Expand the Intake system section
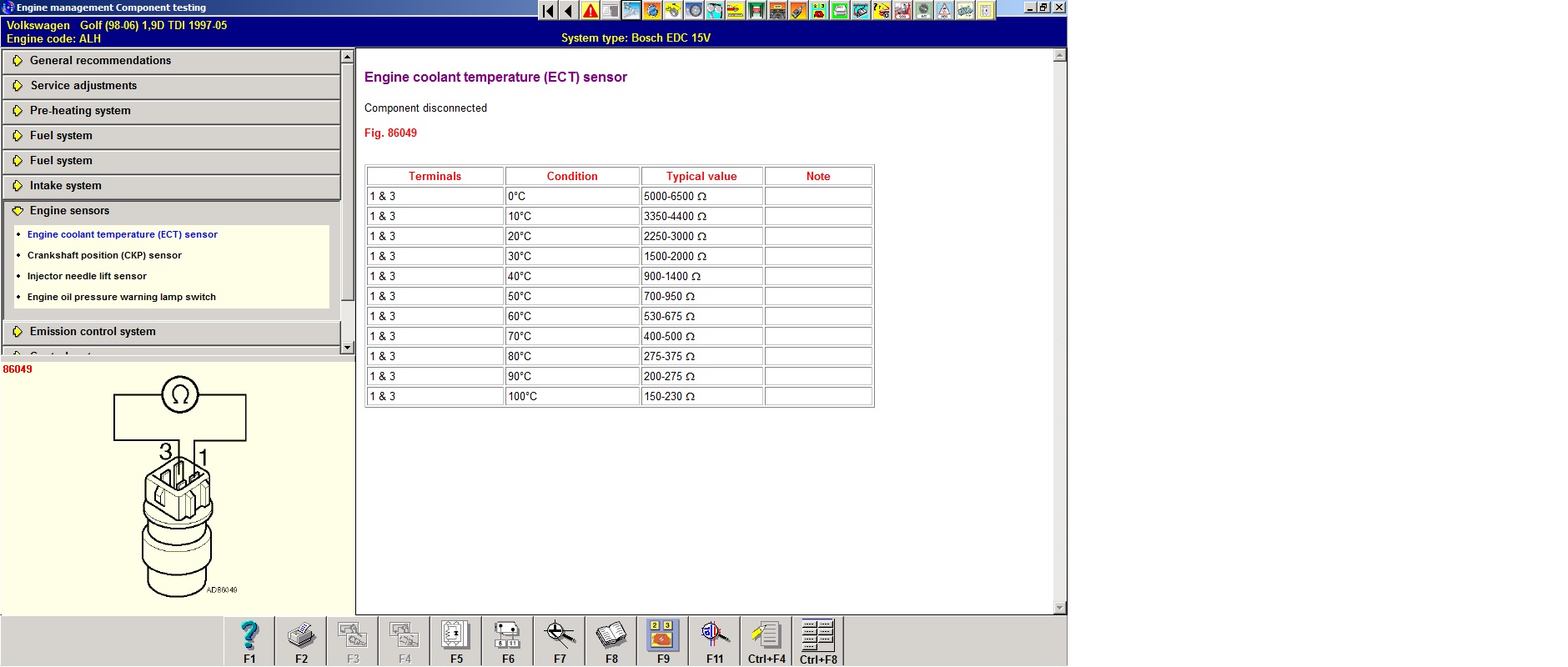1568x667 pixels. 65,186
